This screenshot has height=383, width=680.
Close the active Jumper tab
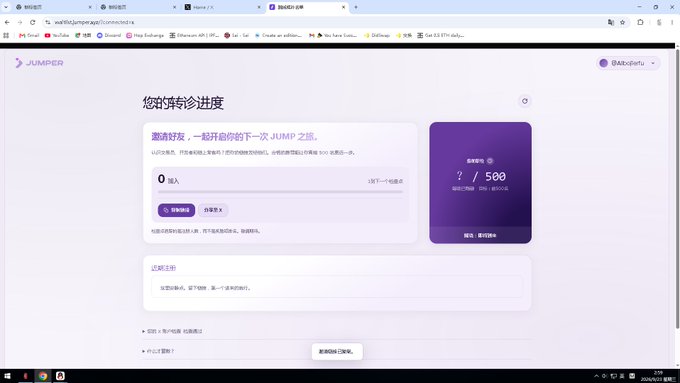coord(343,7)
